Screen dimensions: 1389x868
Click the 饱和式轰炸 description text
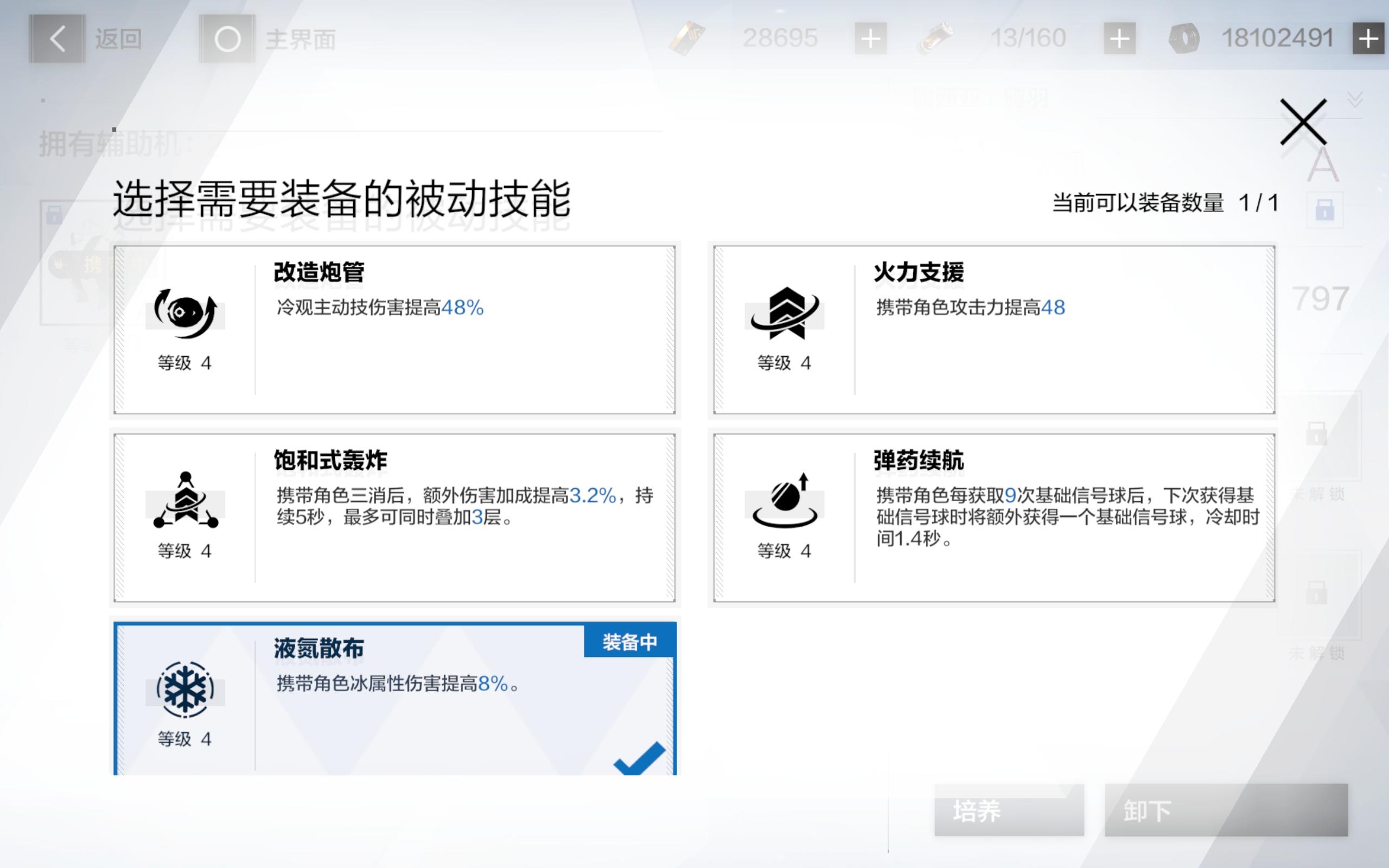pos(465,506)
